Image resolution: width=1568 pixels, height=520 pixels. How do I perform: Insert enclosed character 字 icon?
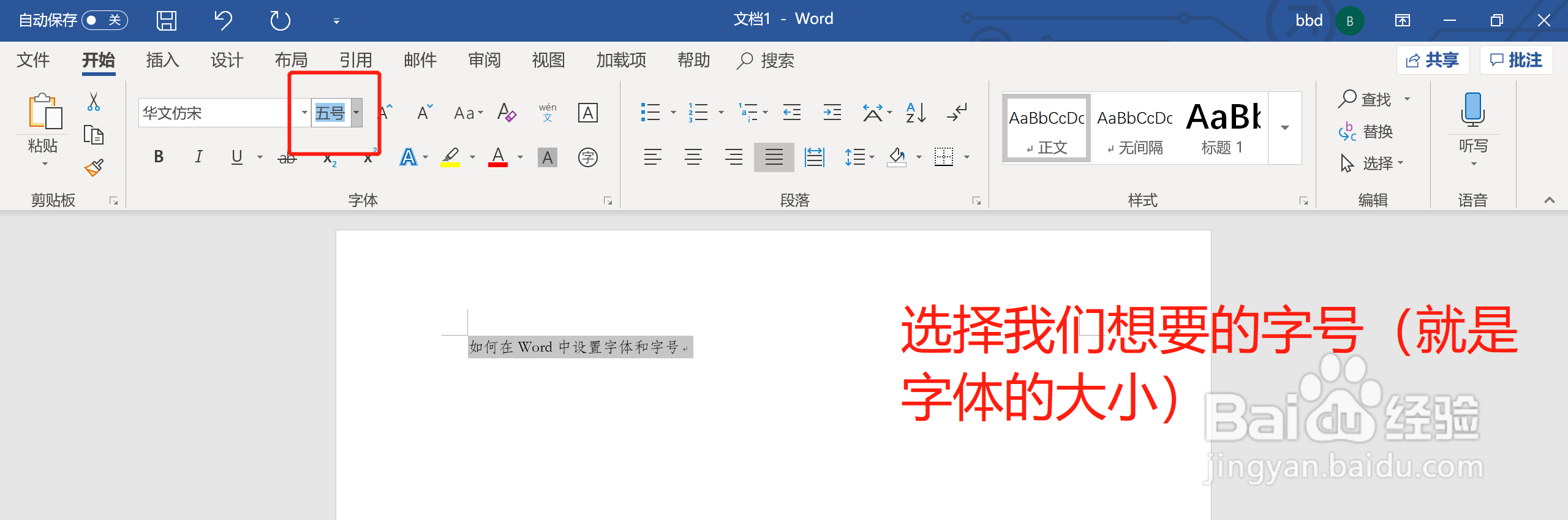[x=588, y=157]
